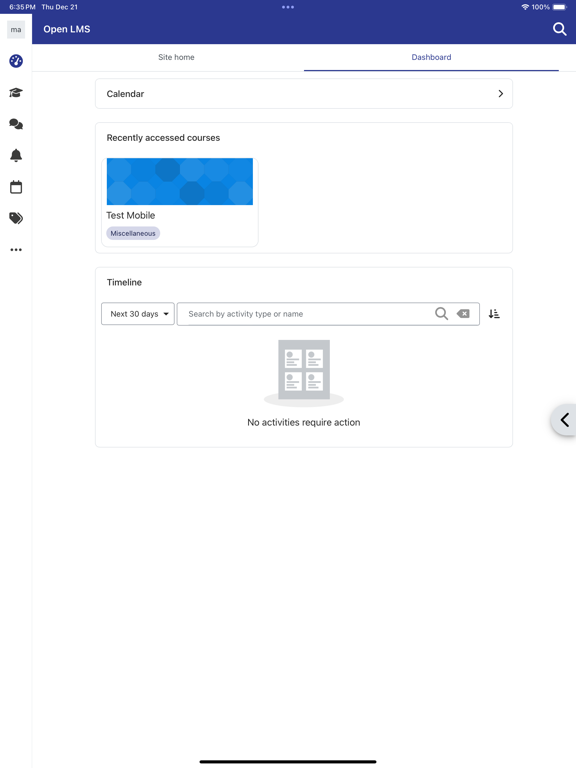Click the timeline search magnifier icon
This screenshot has width=576, height=768.
point(441,313)
